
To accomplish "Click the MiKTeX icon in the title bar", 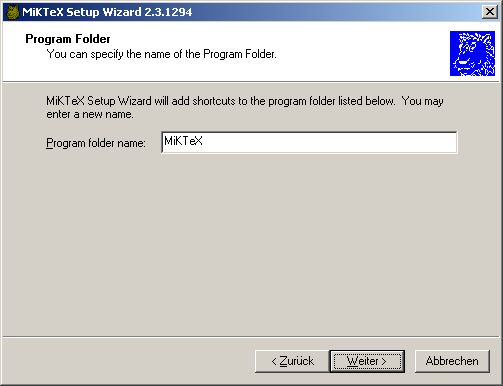I will coord(12,12).
